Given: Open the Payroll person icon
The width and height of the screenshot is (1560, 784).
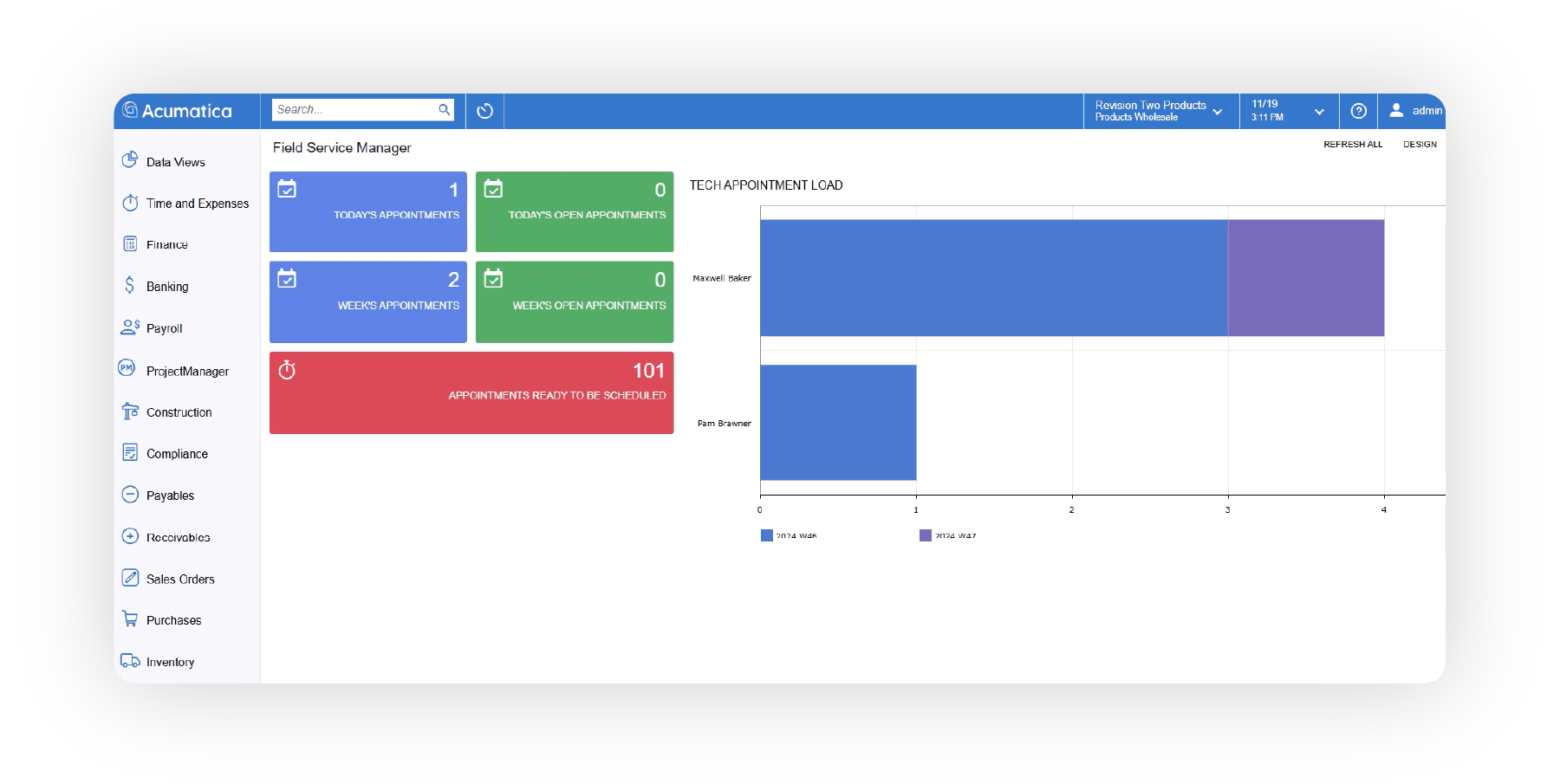Looking at the screenshot, I should [x=130, y=327].
